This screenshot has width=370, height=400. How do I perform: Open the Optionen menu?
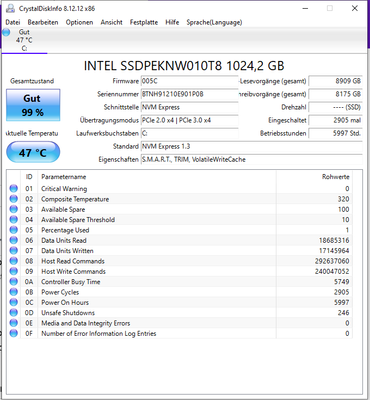click(79, 22)
